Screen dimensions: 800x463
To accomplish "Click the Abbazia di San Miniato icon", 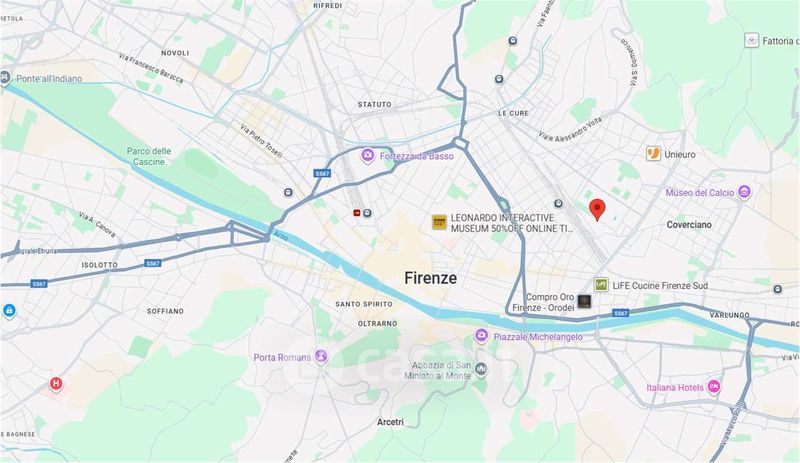I will coord(481,369).
